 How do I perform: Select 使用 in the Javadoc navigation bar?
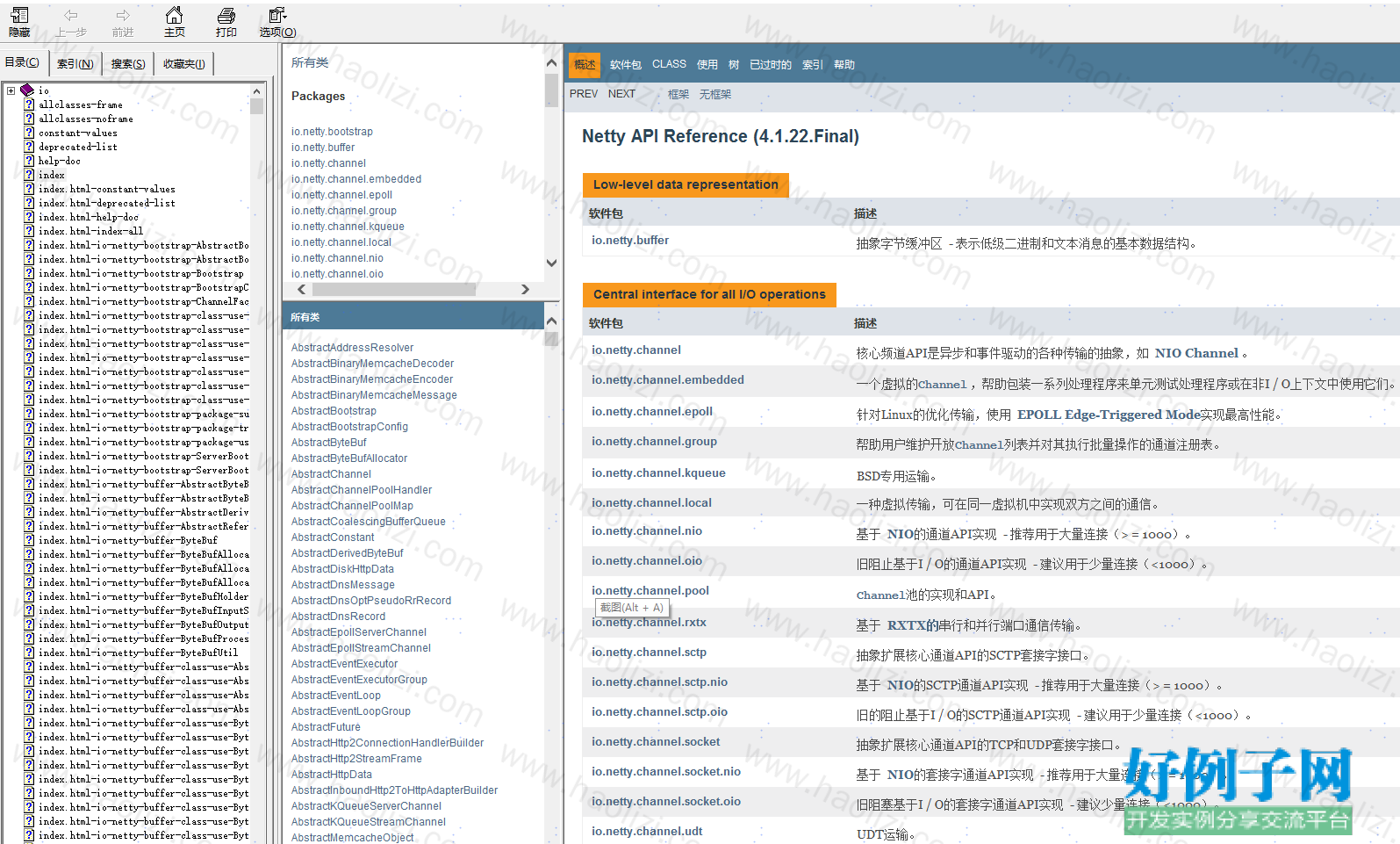[x=707, y=64]
